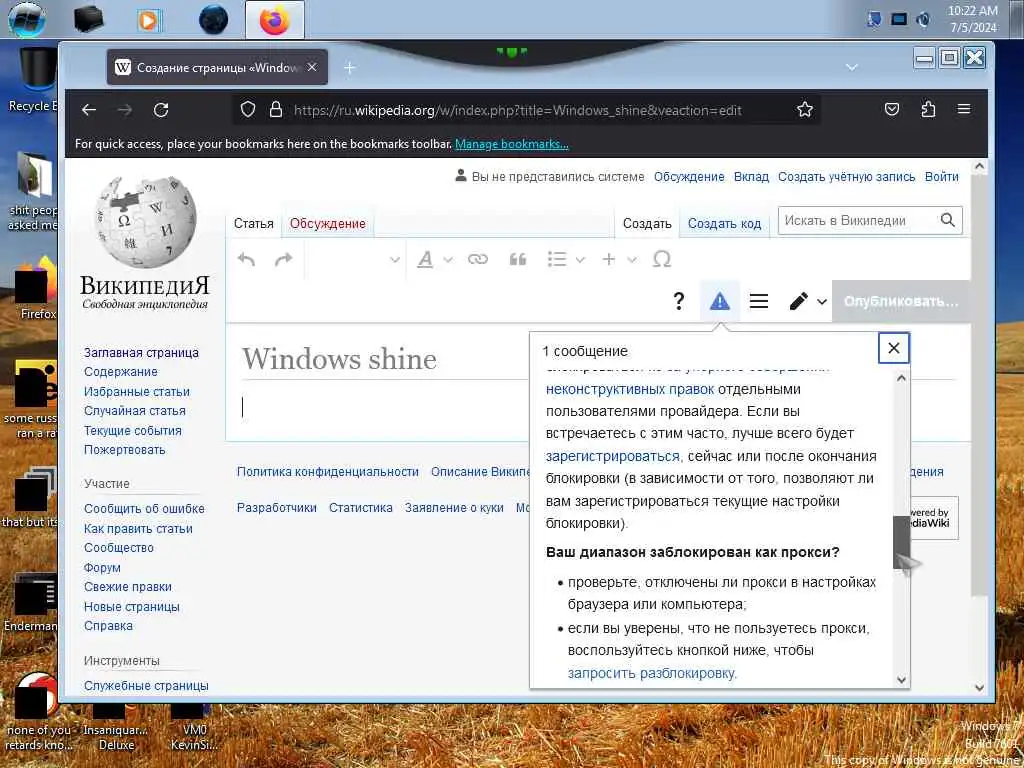Click the notice popup scroll up arrow
The width and height of the screenshot is (1024, 768).
[902, 378]
